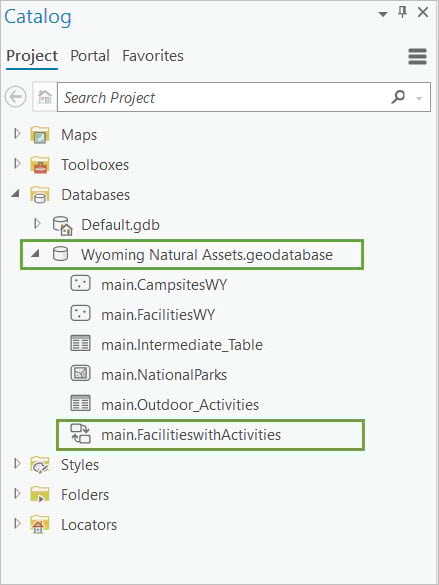Close the Catalog pane

click(x=423, y=13)
